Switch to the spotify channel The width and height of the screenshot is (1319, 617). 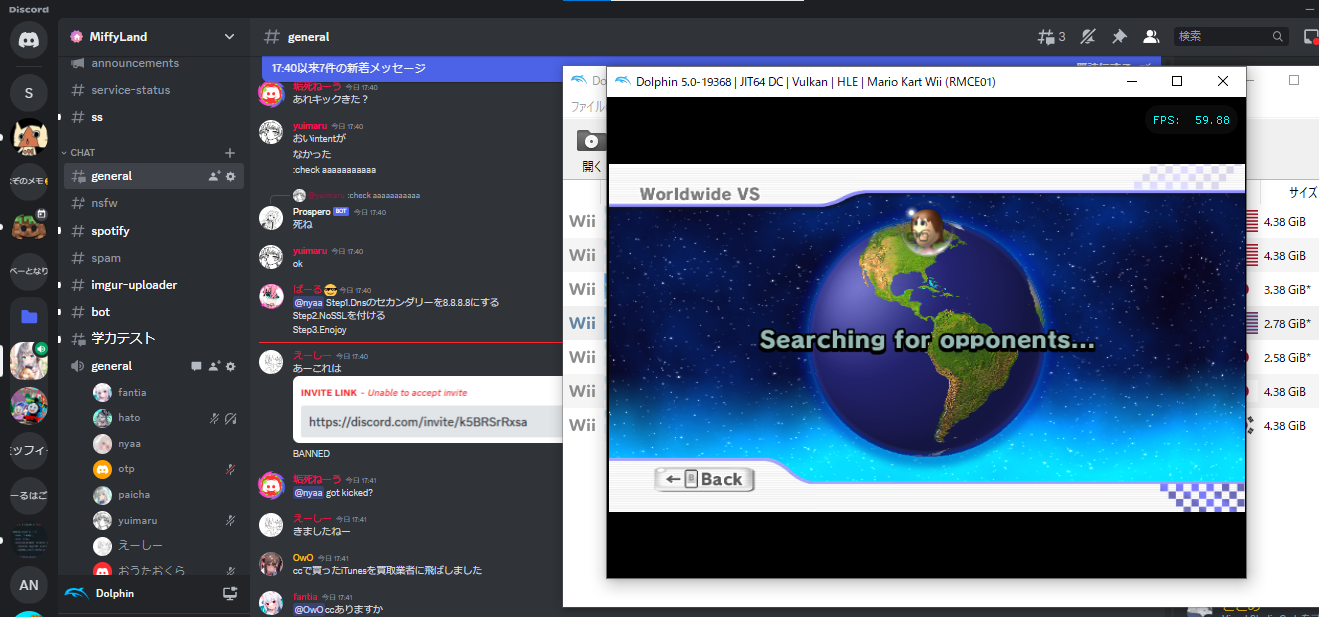[x=110, y=231]
